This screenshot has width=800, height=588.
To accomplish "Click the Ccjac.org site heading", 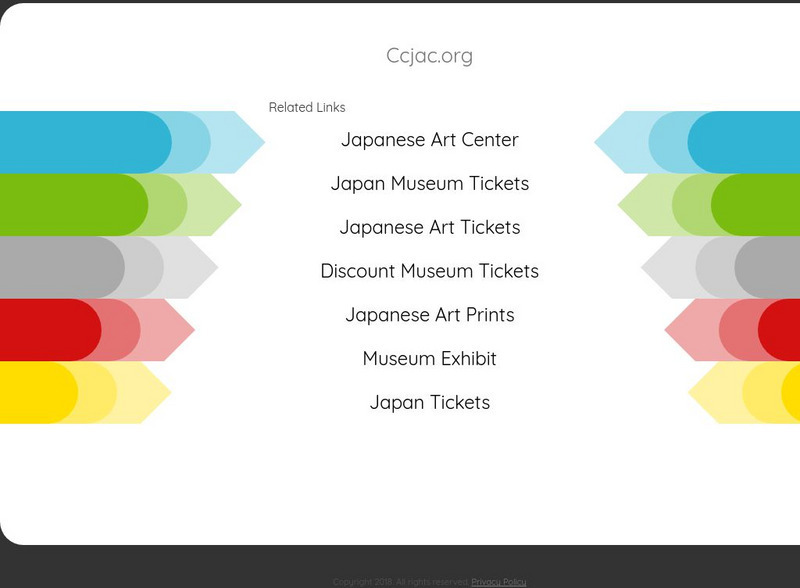I will (430, 56).
